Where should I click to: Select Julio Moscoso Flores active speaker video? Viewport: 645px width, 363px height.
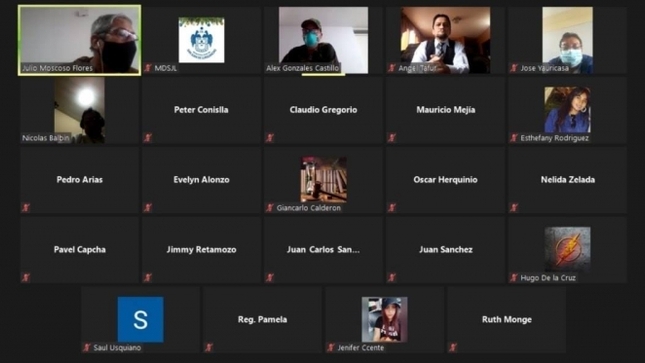pos(79,40)
